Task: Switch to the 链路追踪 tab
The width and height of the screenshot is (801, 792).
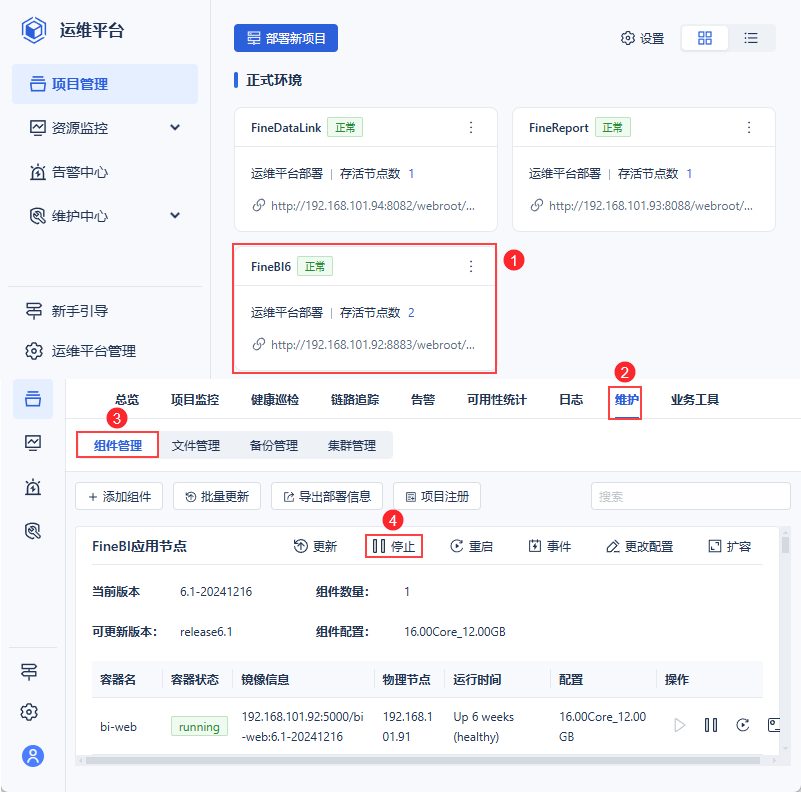Action: point(355,400)
